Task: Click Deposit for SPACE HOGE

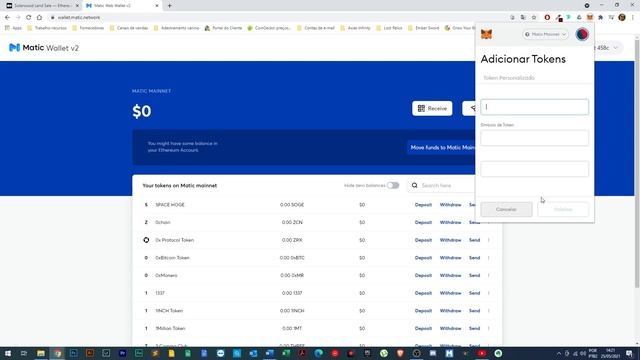Action: [x=423, y=204]
